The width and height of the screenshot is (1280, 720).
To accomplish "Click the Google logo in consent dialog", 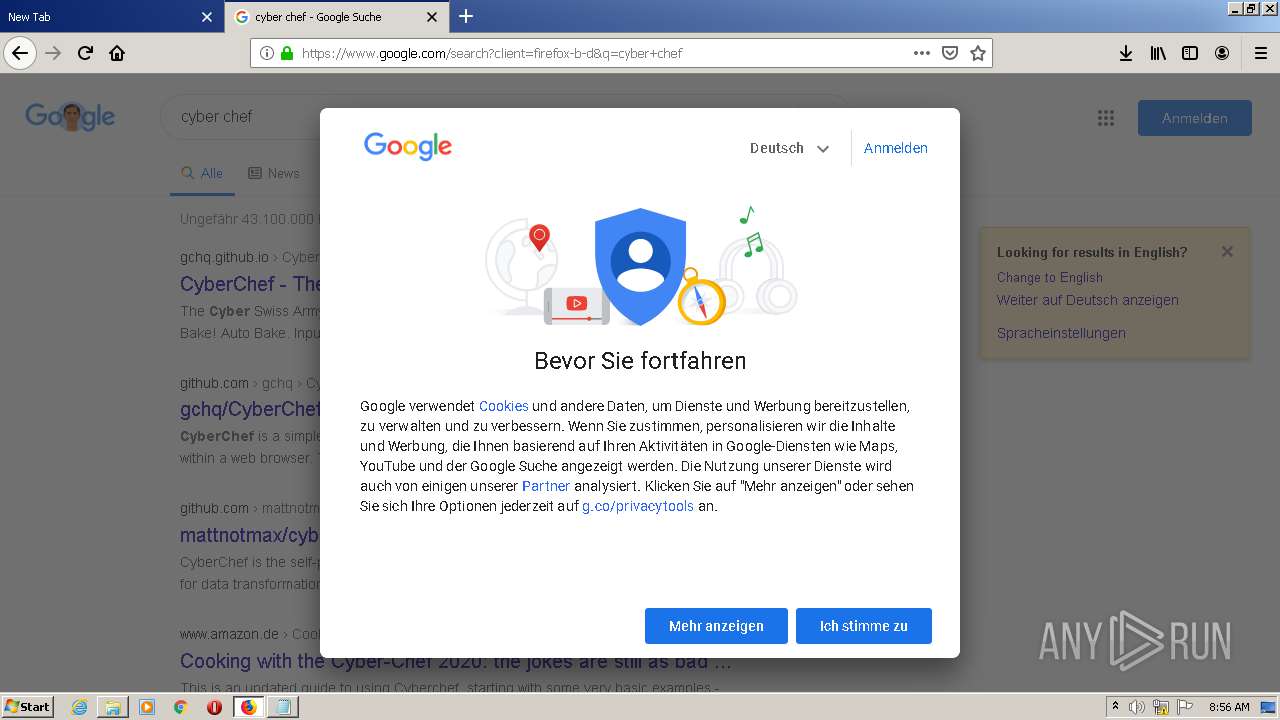I will [x=408, y=147].
